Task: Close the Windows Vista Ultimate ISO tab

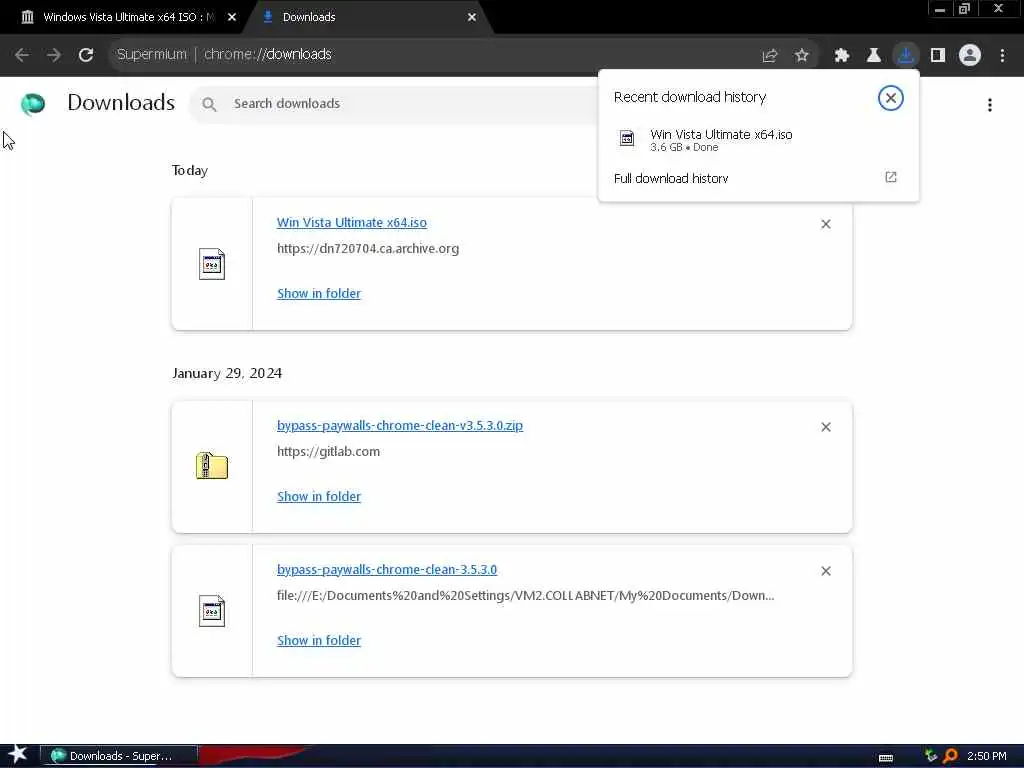Action: tap(231, 17)
